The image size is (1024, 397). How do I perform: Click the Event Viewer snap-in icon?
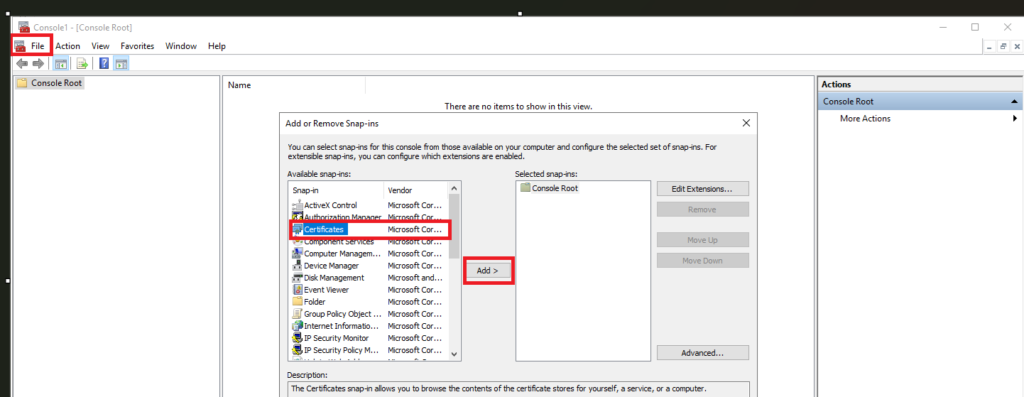coord(297,289)
